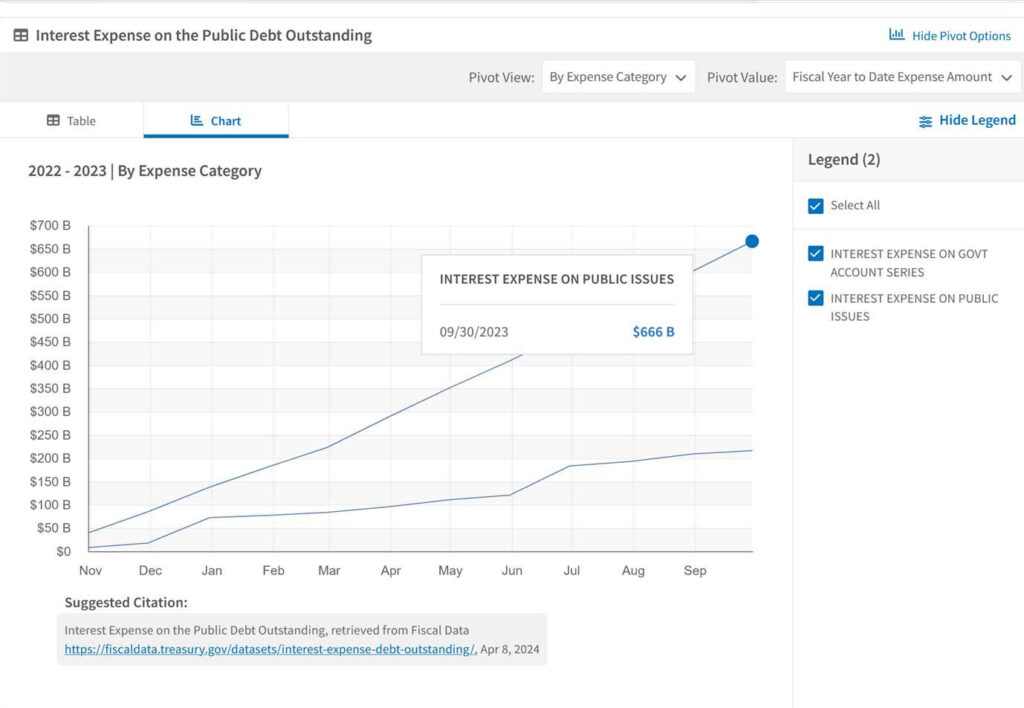Click the bar chart icon for pivot options
Viewport: 1024px width, 708px height.
(897, 35)
